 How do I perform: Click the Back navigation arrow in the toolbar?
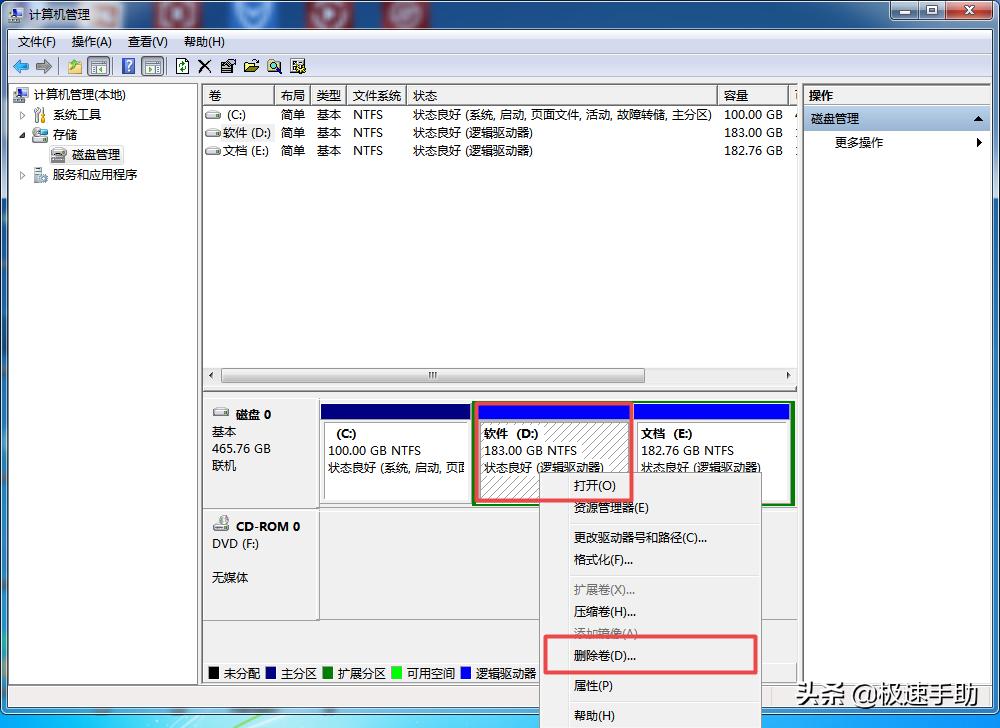(x=20, y=66)
